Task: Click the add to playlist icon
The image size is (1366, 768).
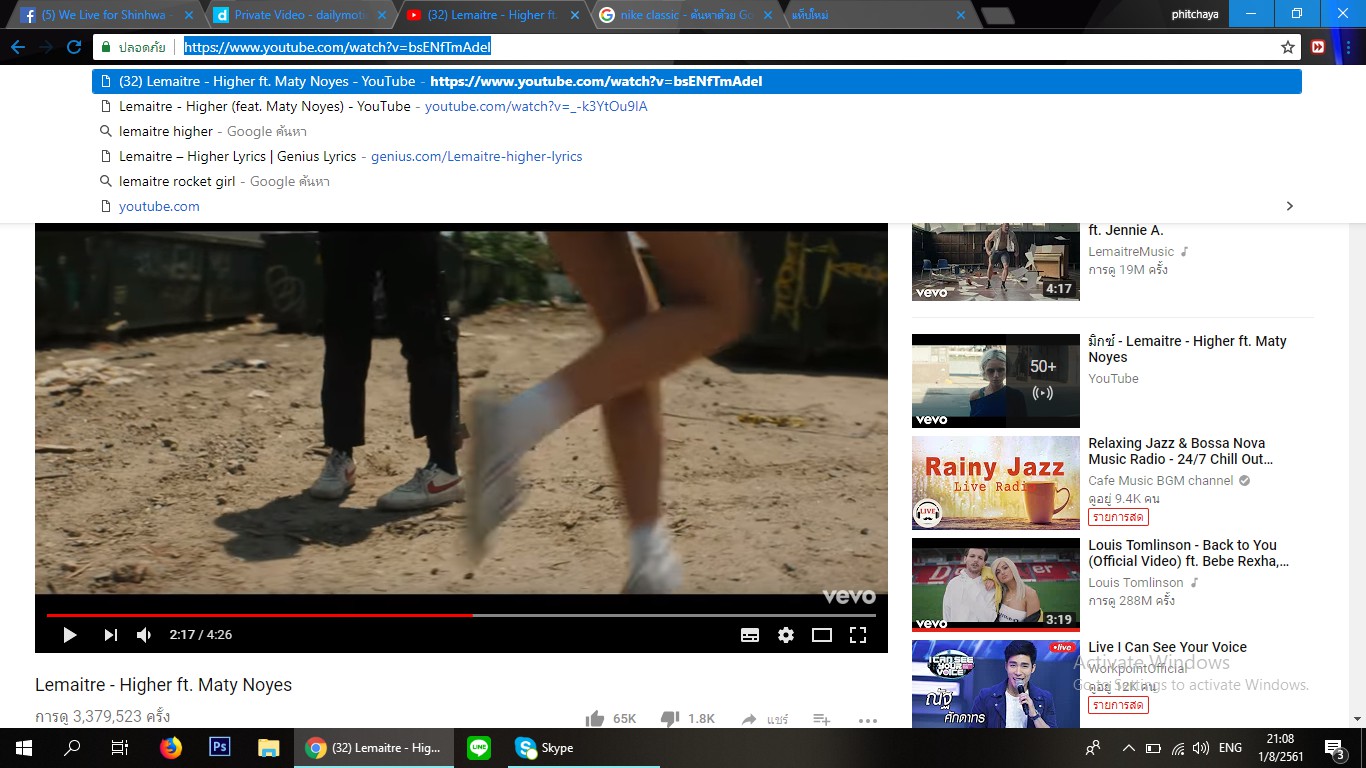Action: pos(821,719)
